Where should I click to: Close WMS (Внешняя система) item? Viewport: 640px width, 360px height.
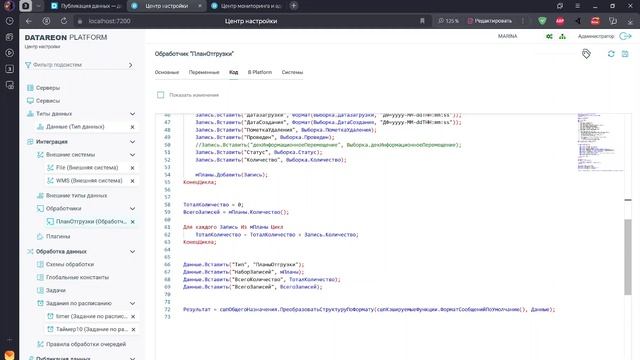pos(132,181)
